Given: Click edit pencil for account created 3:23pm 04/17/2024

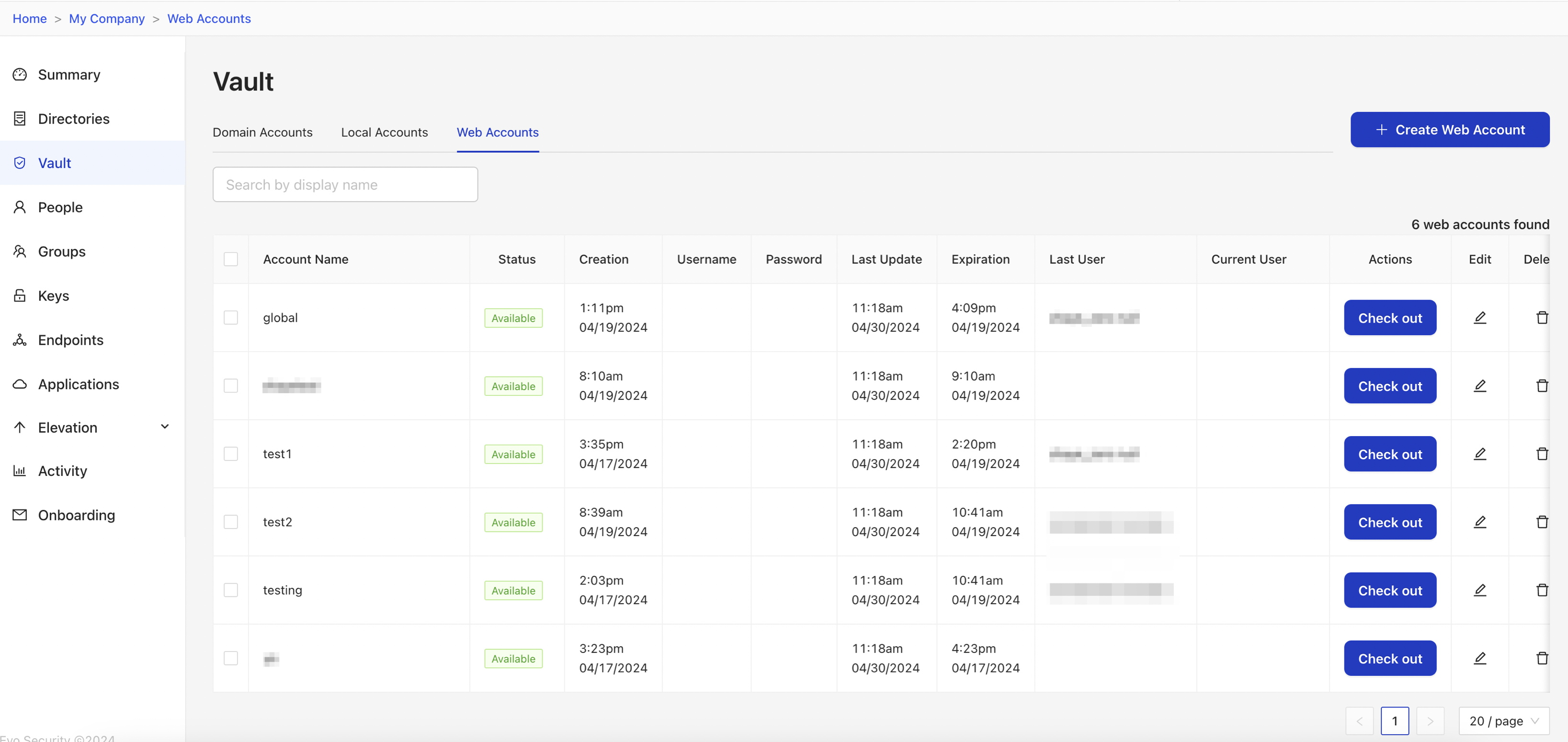Looking at the screenshot, I should pyautogui.click(x=1480, y=658).
